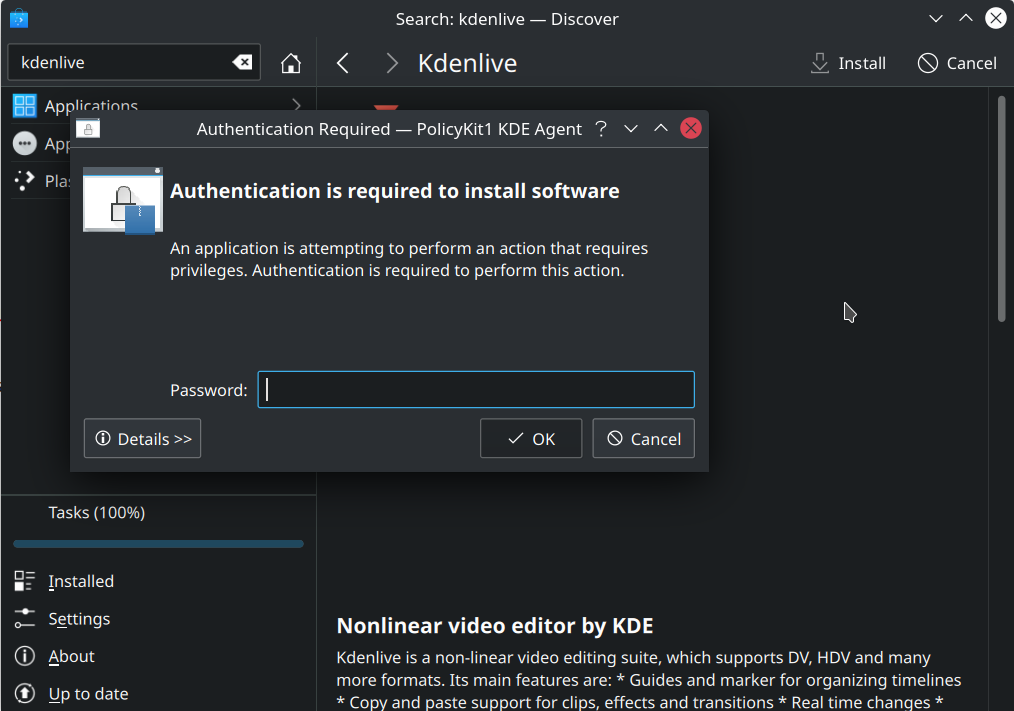Open the Settings section
The width and height of the screenshot is (1014, 711).
[x=78, y=619]
